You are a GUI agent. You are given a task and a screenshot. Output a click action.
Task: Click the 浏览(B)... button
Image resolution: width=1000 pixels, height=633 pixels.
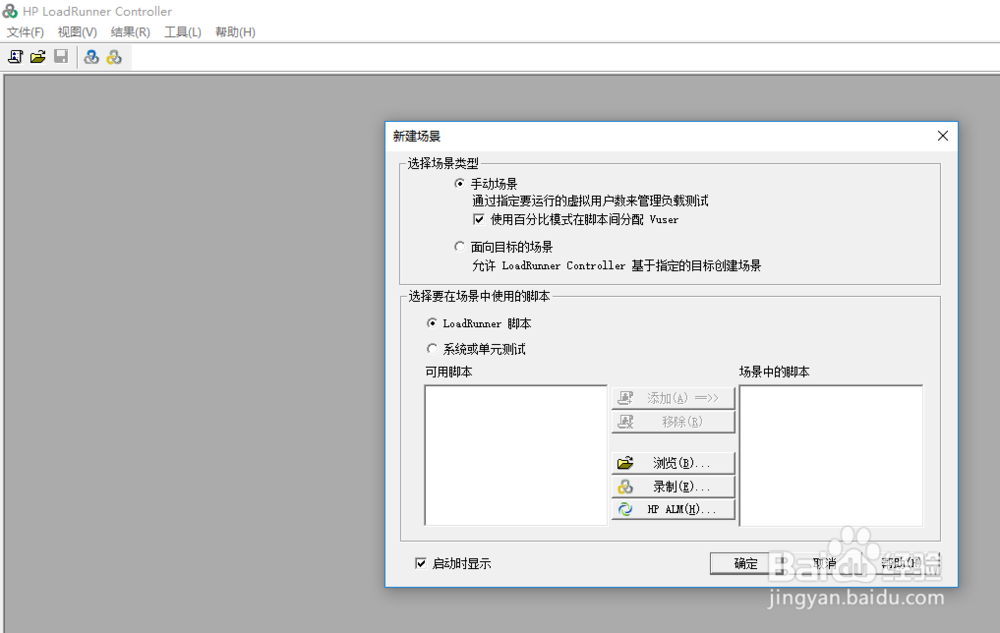click(x=673, y=463)
